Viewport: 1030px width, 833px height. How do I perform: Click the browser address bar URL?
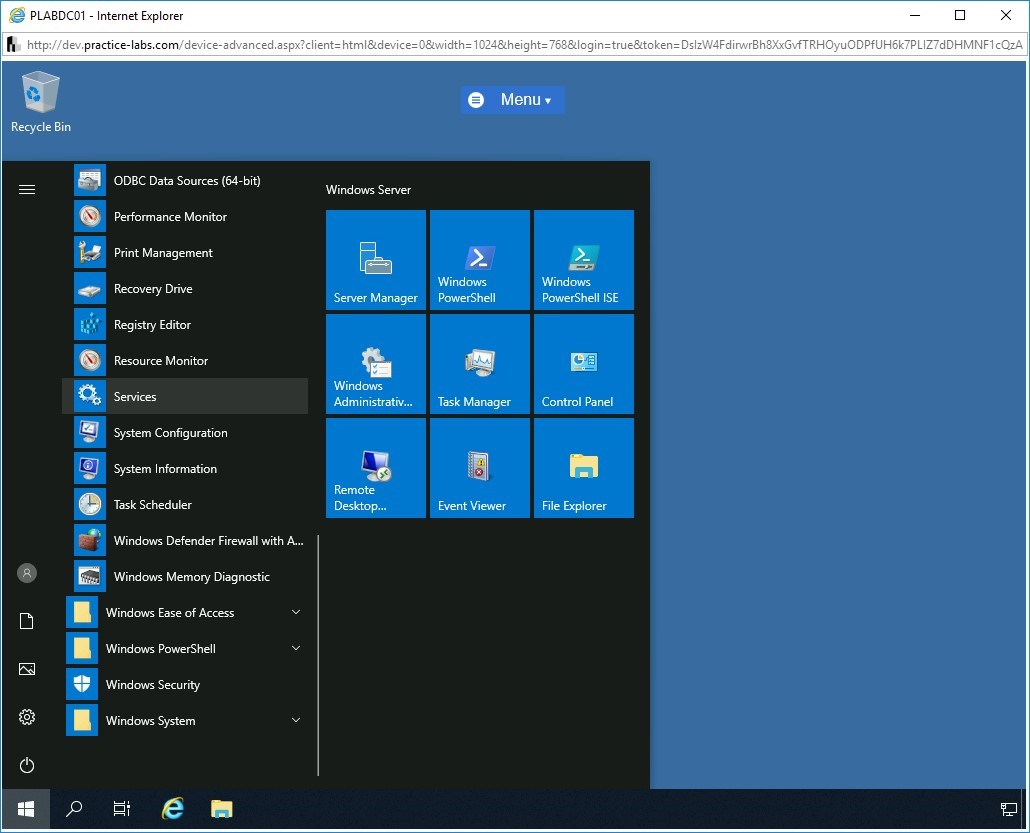coord(520,45)
